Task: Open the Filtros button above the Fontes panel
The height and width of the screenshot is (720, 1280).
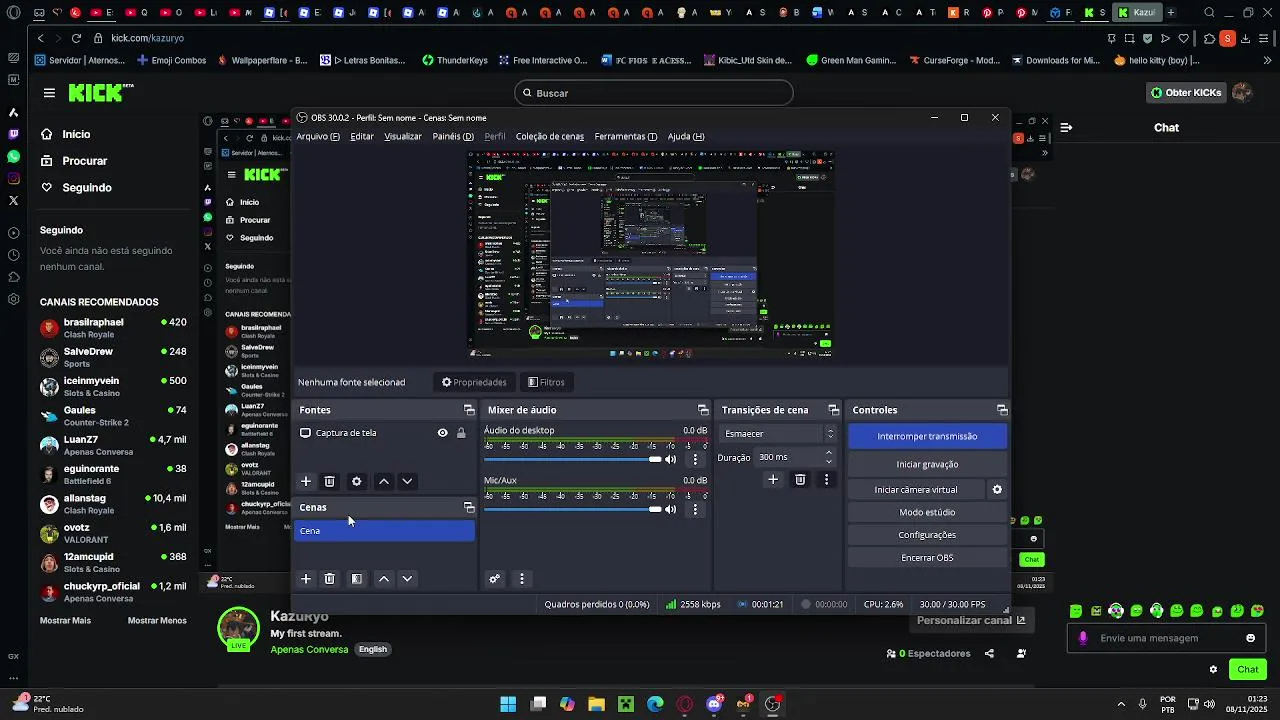Action: 546,382
